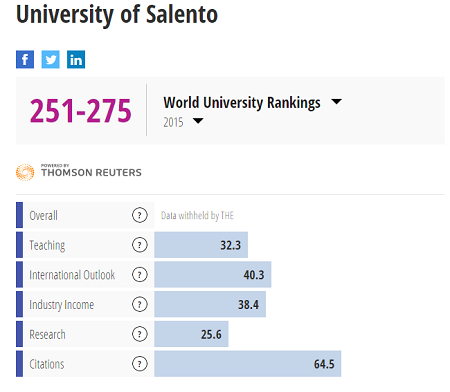The width and height of the screenshot is (450, 392).
Task: Open help icon beside Teaching
Action: 140,245
